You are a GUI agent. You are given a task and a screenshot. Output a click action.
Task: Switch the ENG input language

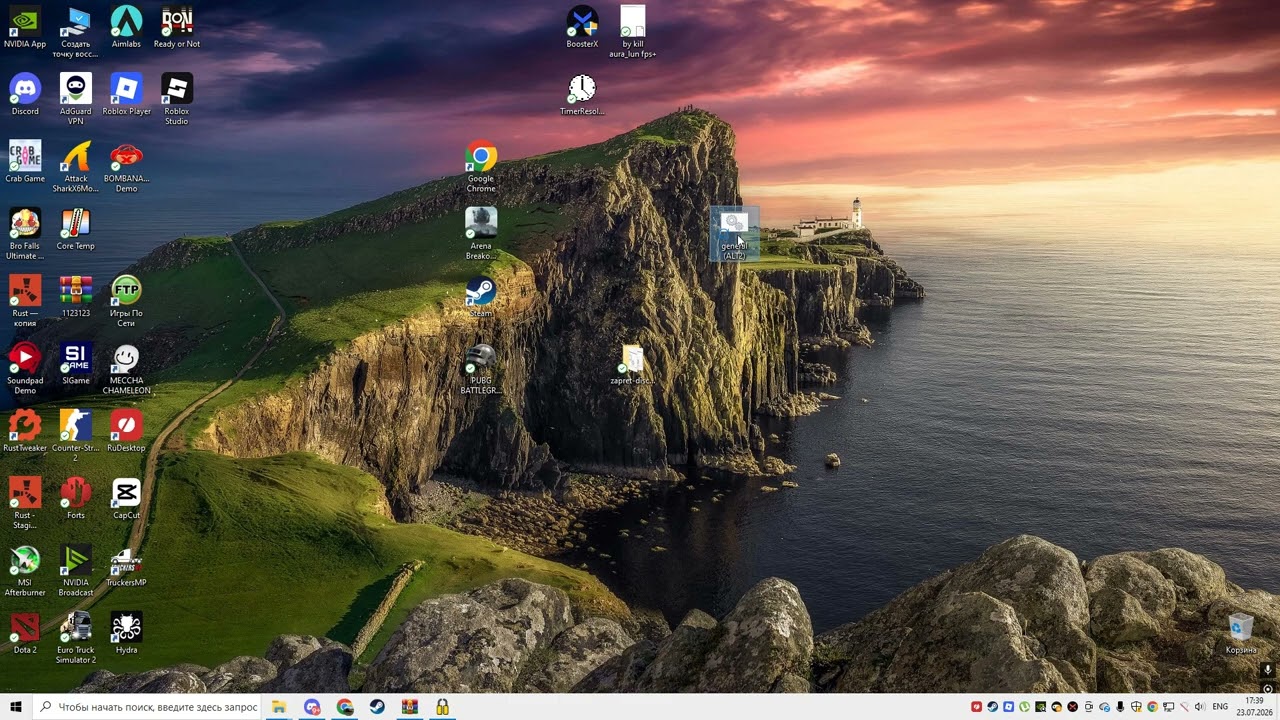click(1220, 707)
